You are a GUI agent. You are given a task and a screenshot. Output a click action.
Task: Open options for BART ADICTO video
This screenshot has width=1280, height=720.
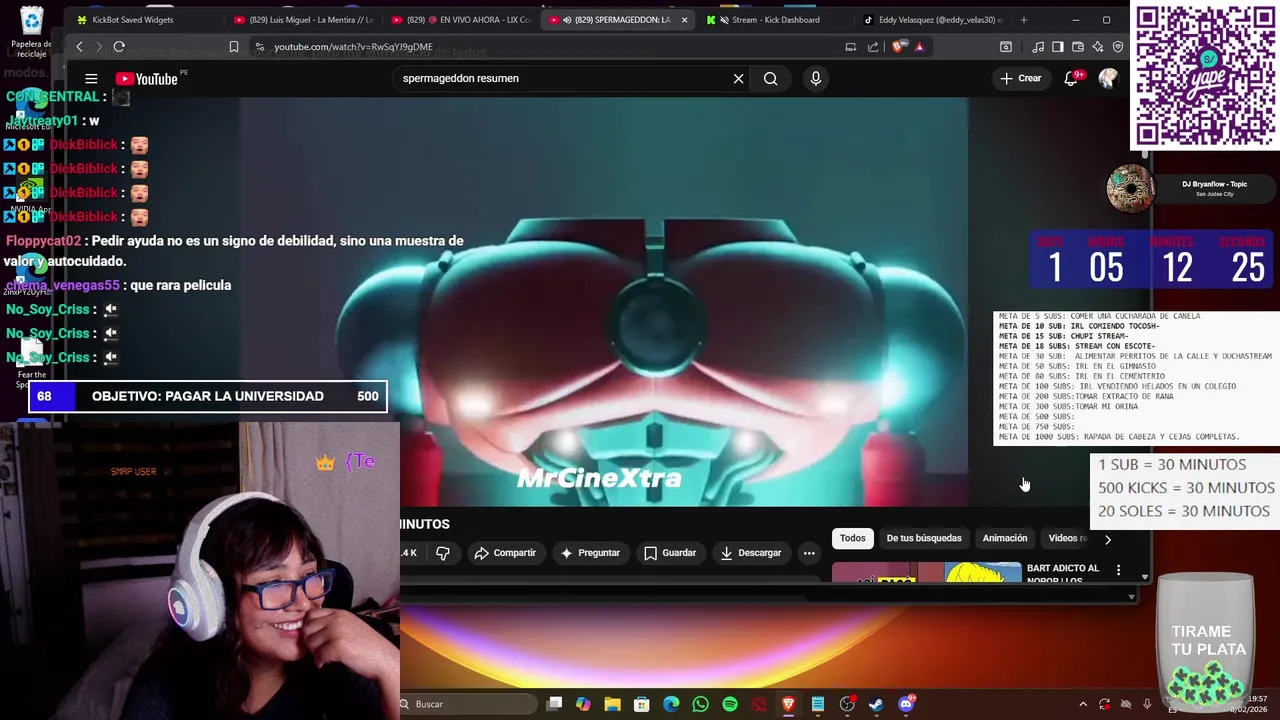pos(1118,570)
